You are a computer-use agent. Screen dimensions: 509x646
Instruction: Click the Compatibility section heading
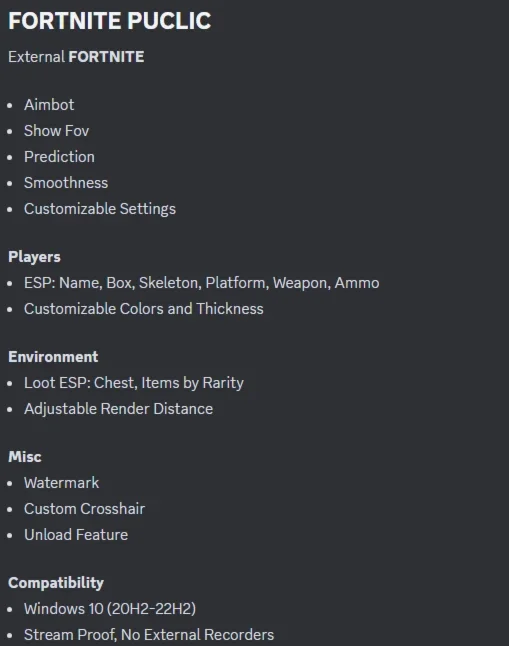click(x=56, y=583)
